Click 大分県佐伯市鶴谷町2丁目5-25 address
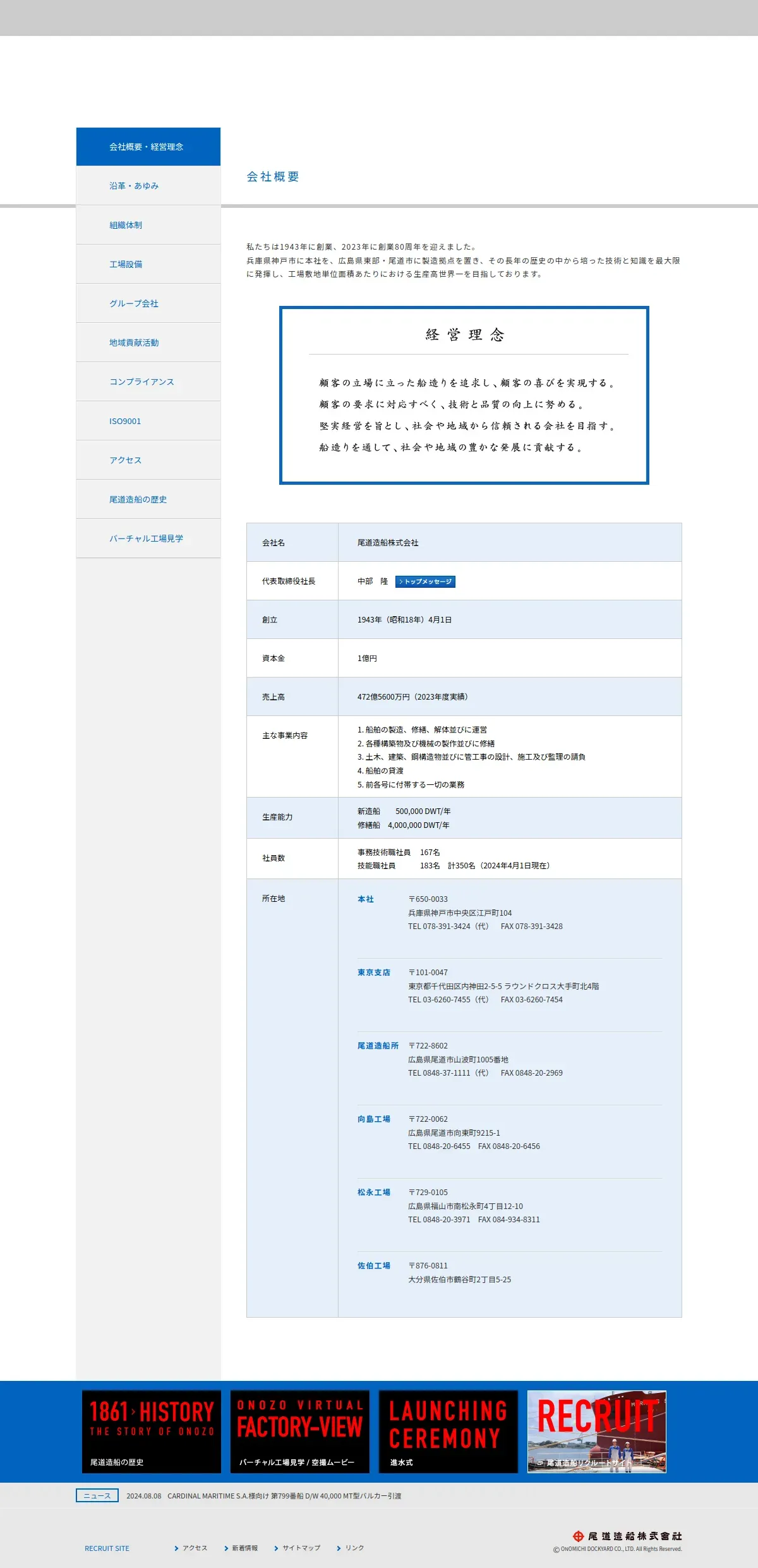 tap(460, 1280)
